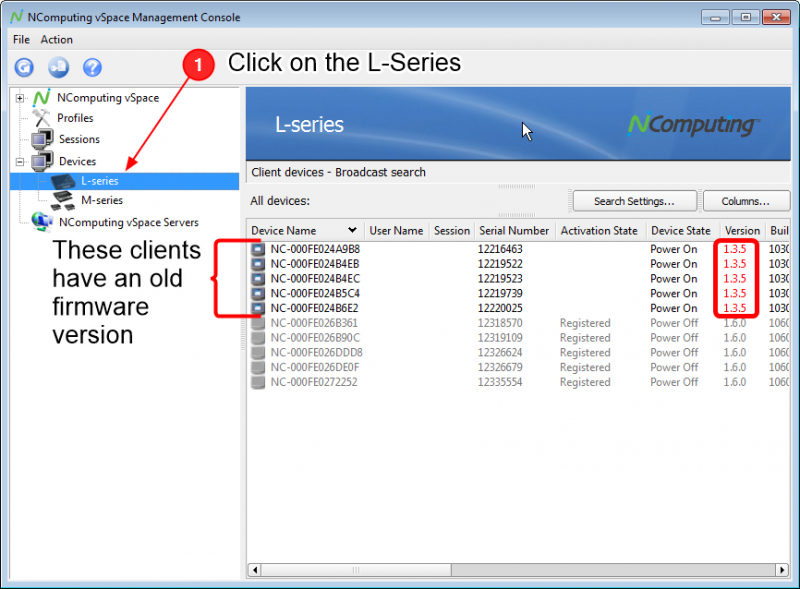Click greyed icon for NC-000FE026B90C
Image resolution: width=800 pixels, height=589 pixels.
point(258,338)
